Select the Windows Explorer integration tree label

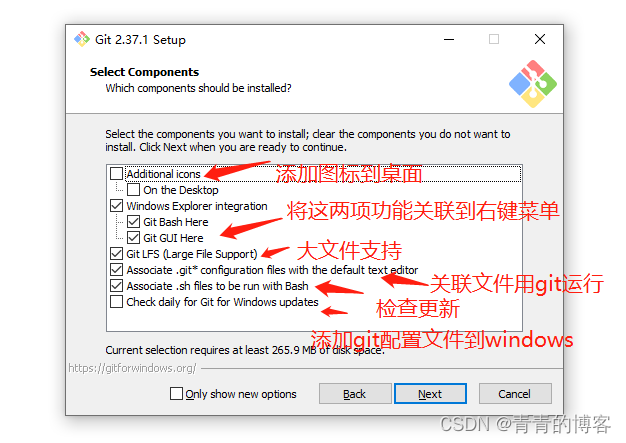click(x=197, y=206)
